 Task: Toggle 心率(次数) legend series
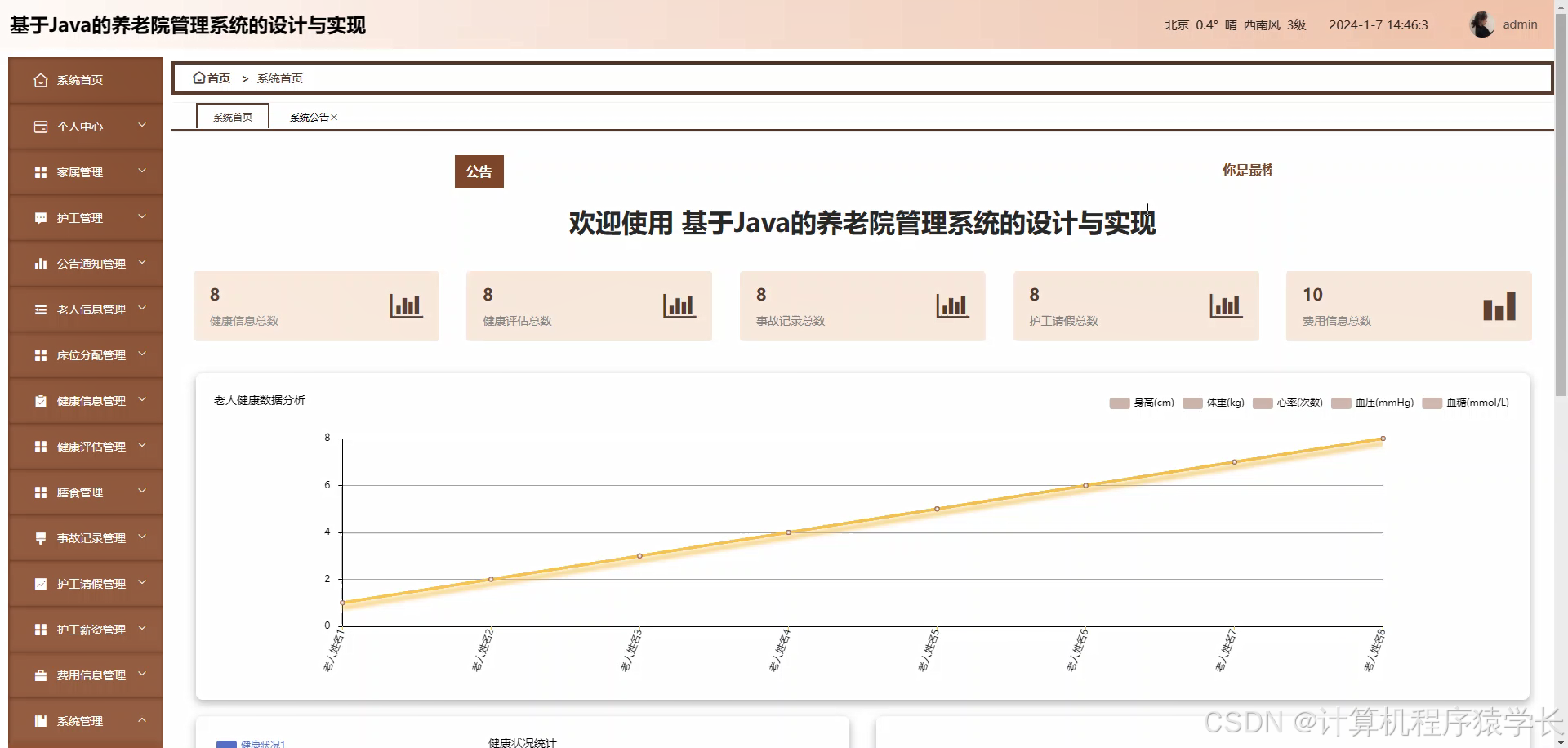pos(1288,403)
